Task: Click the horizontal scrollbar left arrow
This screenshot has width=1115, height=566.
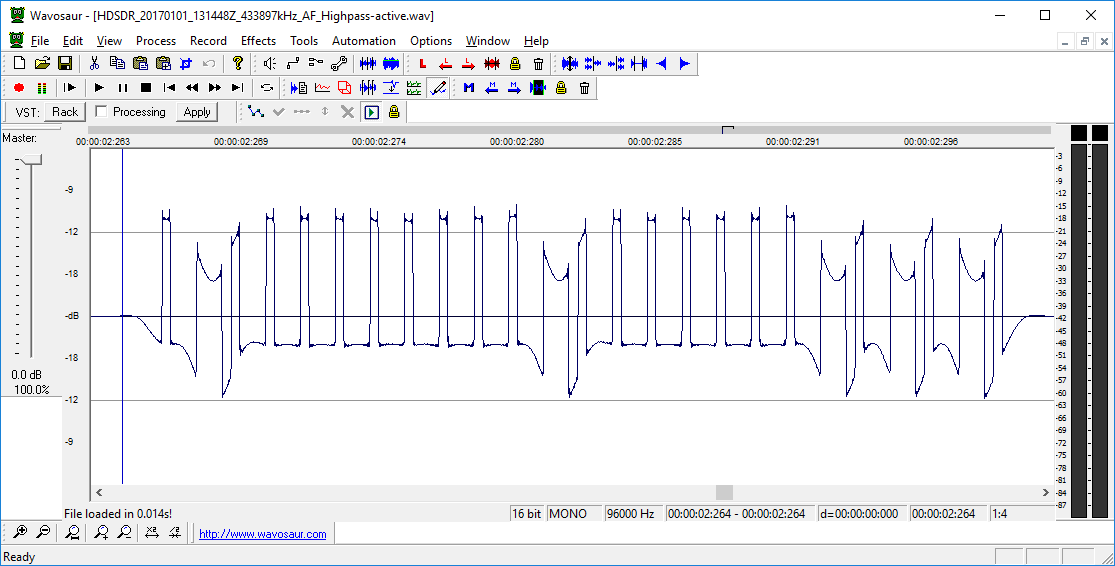Action: coord(99,492)
